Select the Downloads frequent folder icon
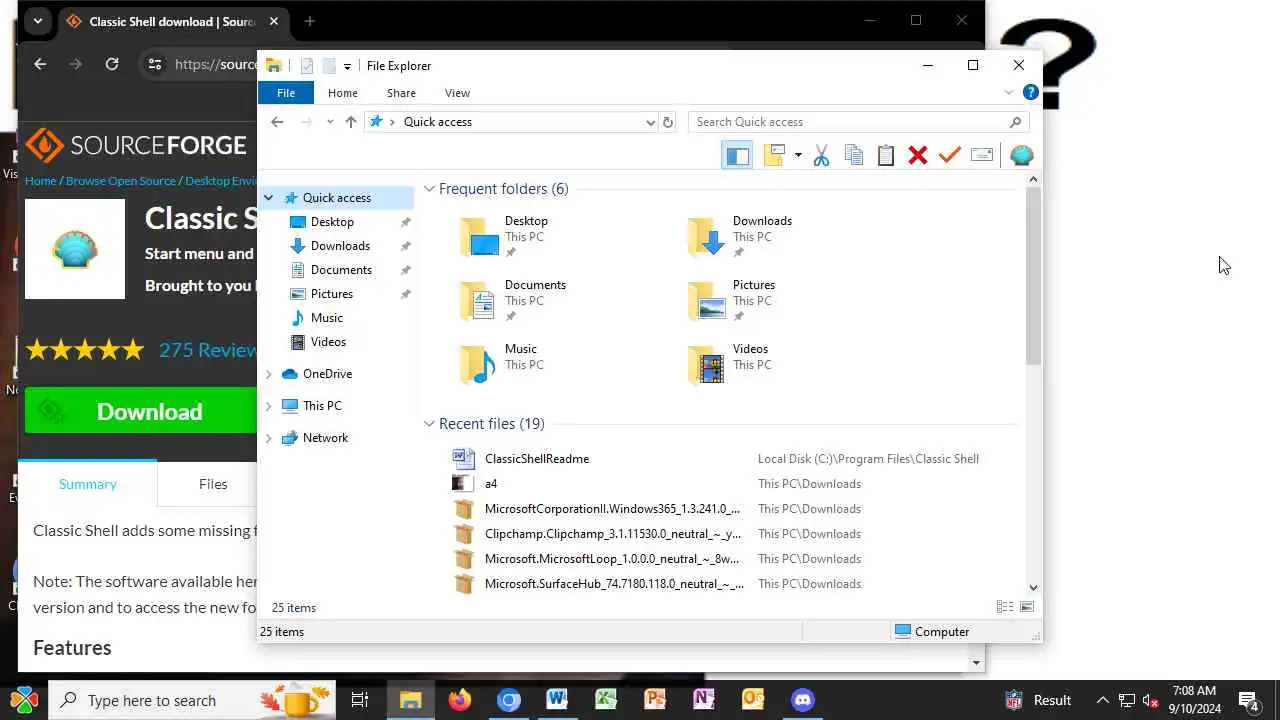This screenshot has height=720, width=1280. coord(707,237)
